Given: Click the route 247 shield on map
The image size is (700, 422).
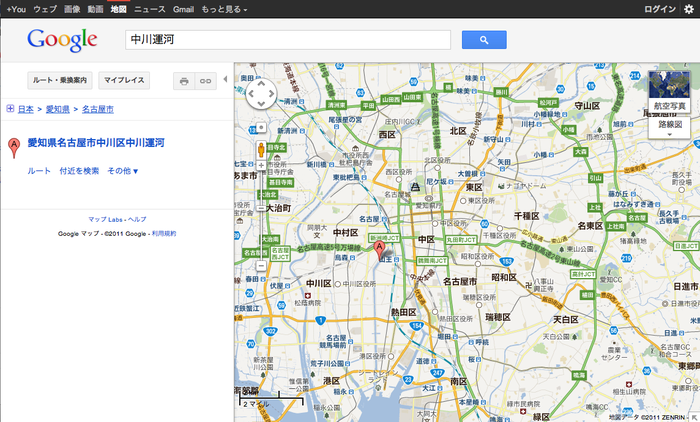Looking at the screenshot, I should (438, 372).
